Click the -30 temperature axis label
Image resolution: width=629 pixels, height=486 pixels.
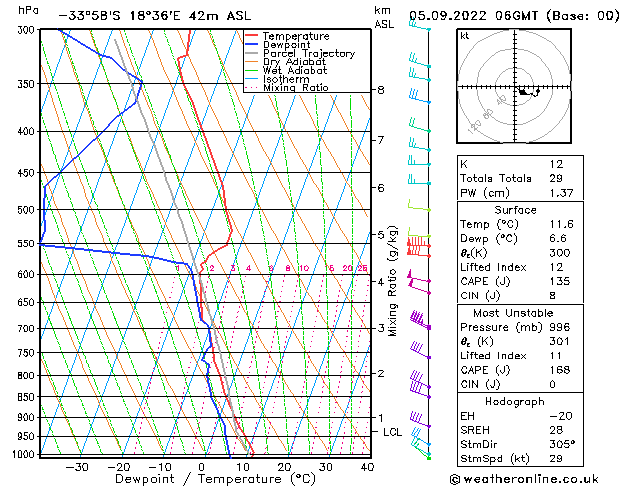tap(77, 467)
